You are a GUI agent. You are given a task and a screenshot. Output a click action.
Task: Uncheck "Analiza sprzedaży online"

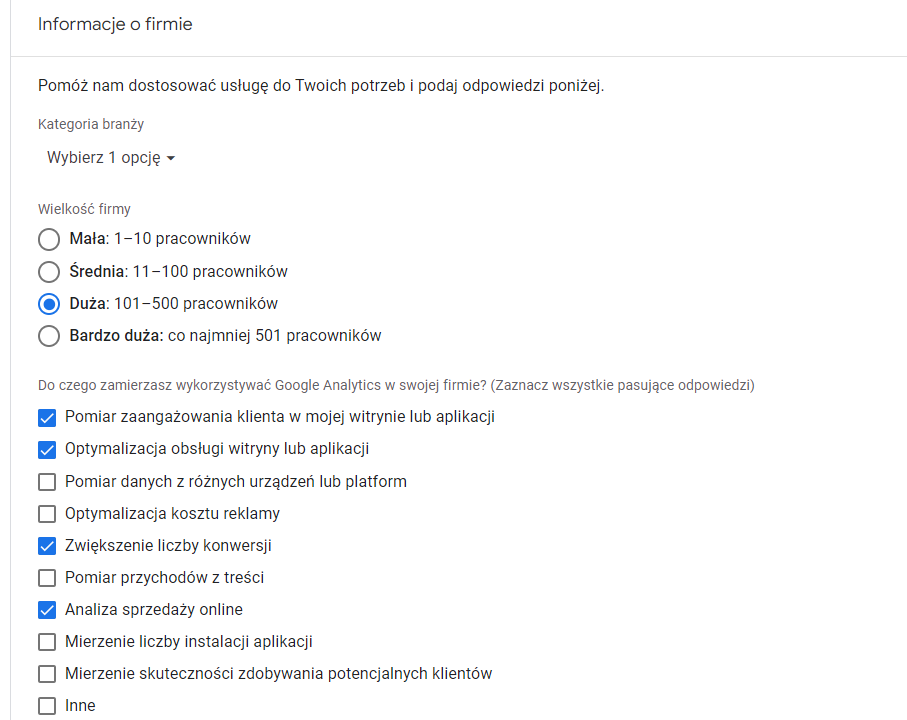(46, 609)
